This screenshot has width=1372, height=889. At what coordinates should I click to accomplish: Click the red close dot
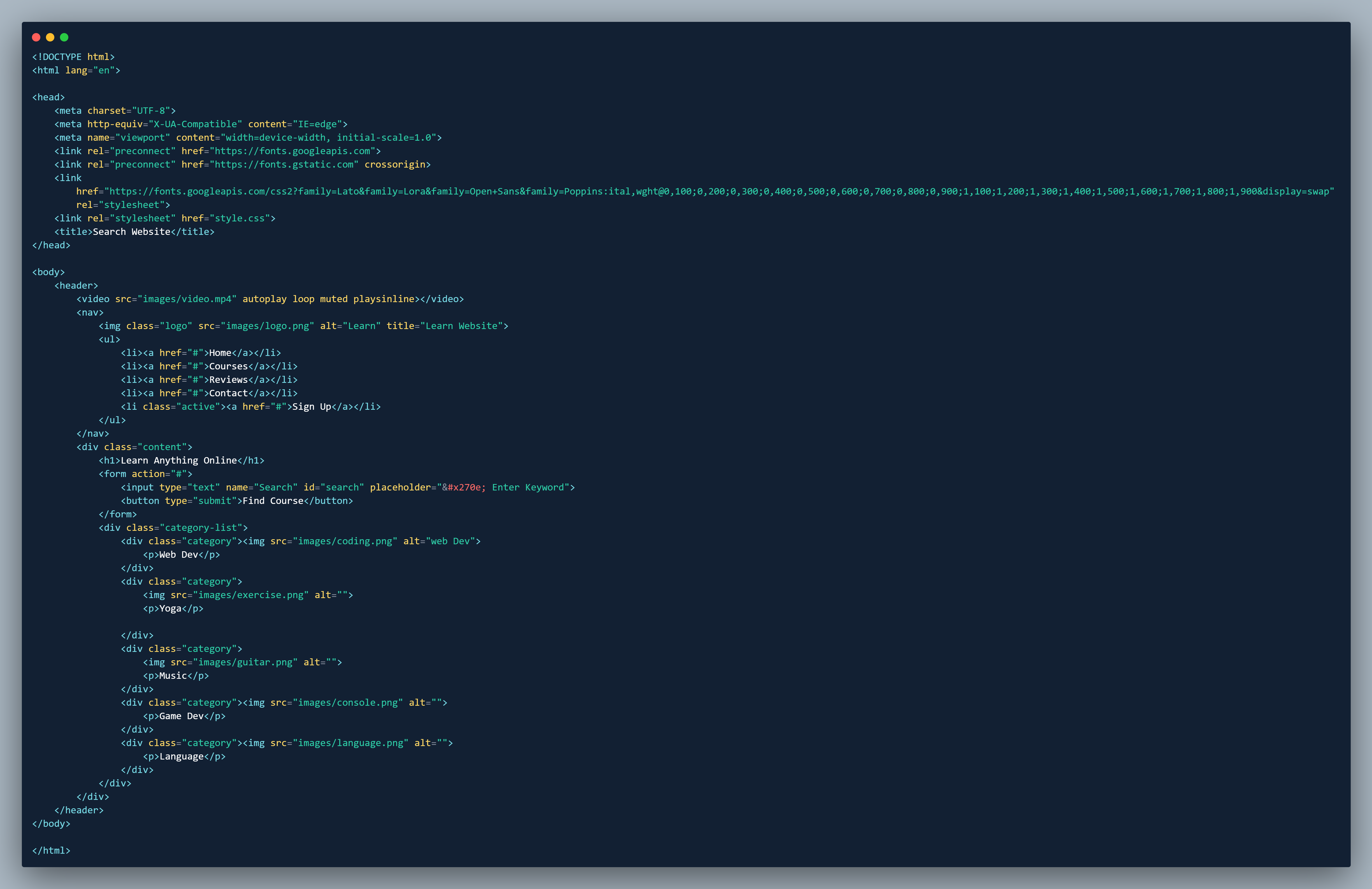[36, 38]
